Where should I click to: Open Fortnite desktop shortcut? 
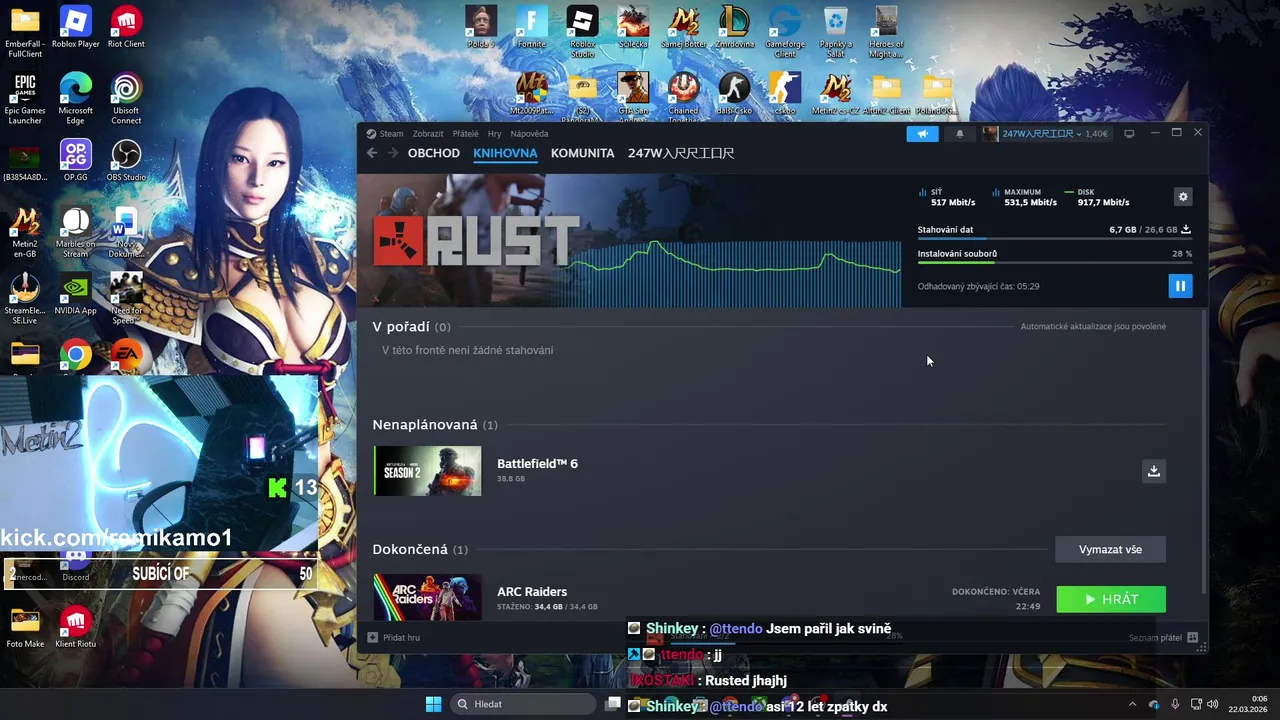tap(532, 28)
